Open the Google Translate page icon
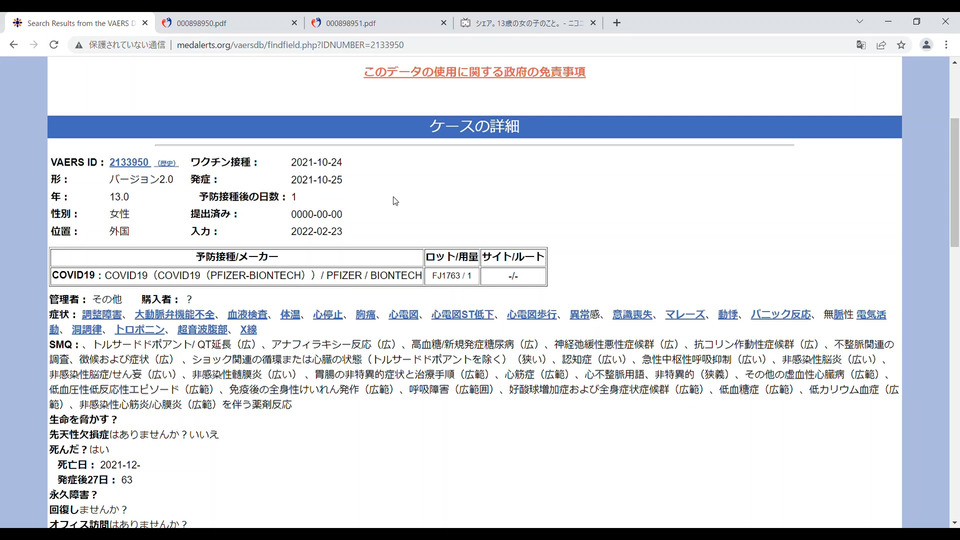This screenshot has height=540, width=960. tap(861, 45)
